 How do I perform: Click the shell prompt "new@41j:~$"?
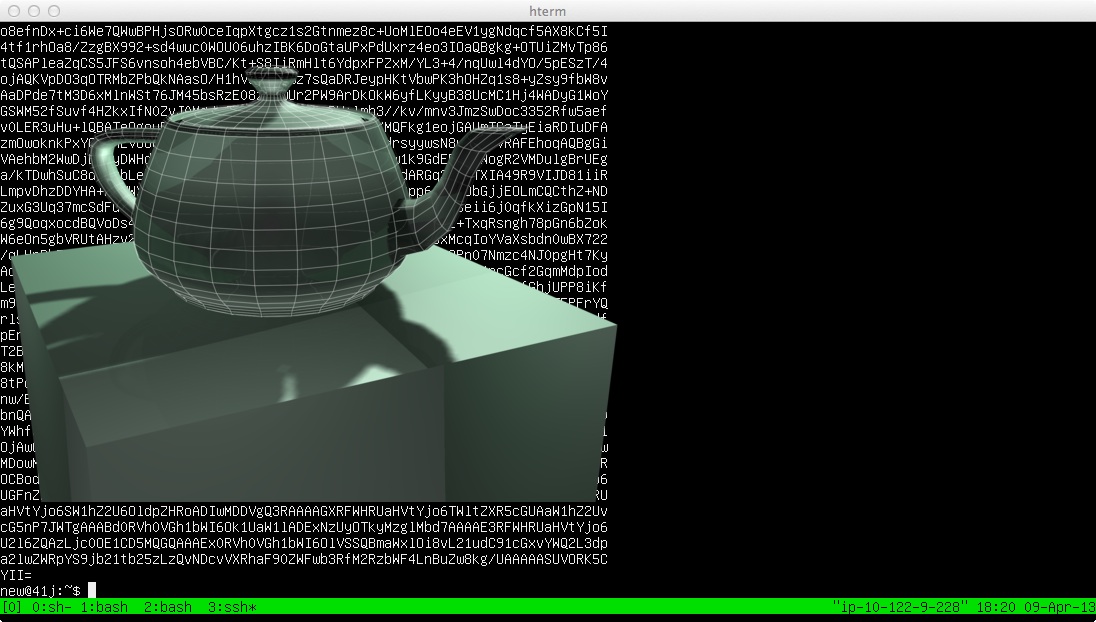click(x=41, y=591)
